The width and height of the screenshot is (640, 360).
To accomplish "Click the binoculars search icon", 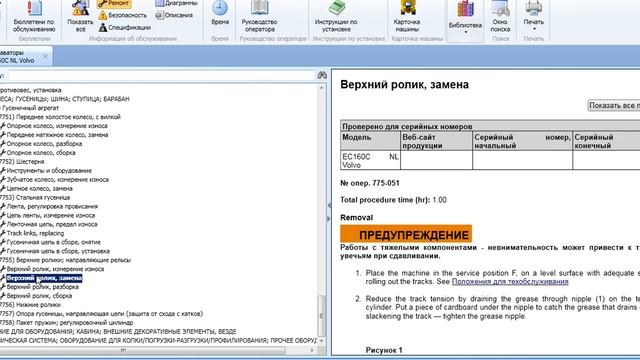I will (322, 76).
